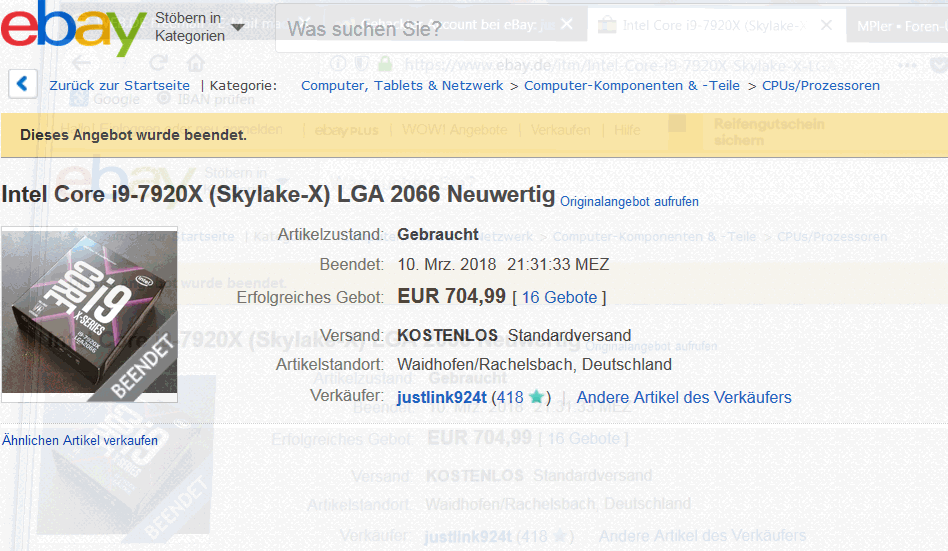Click the Artikelzustand label
This screenshot has height=551, width=948.
331,235
